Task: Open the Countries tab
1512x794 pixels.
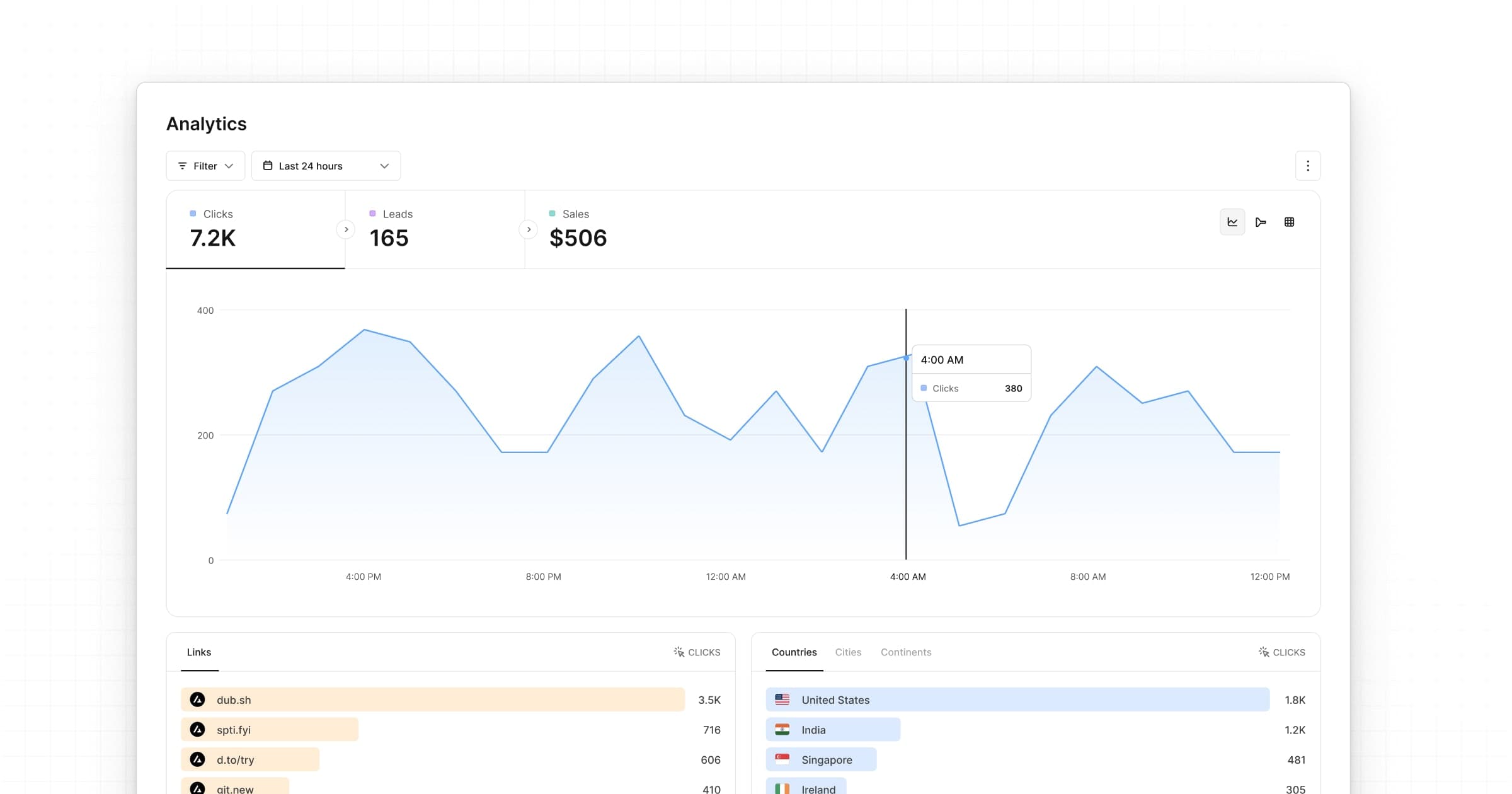Action: 794,652
